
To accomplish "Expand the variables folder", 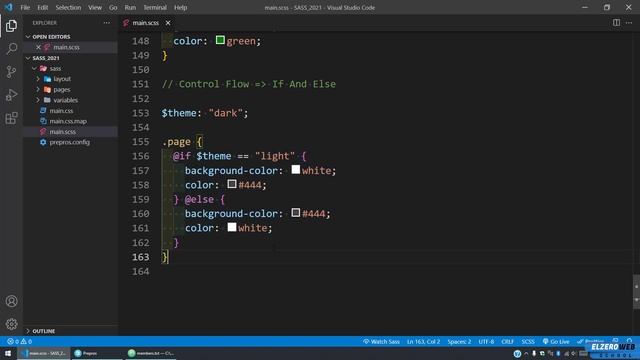I will [x=70, y=100].
